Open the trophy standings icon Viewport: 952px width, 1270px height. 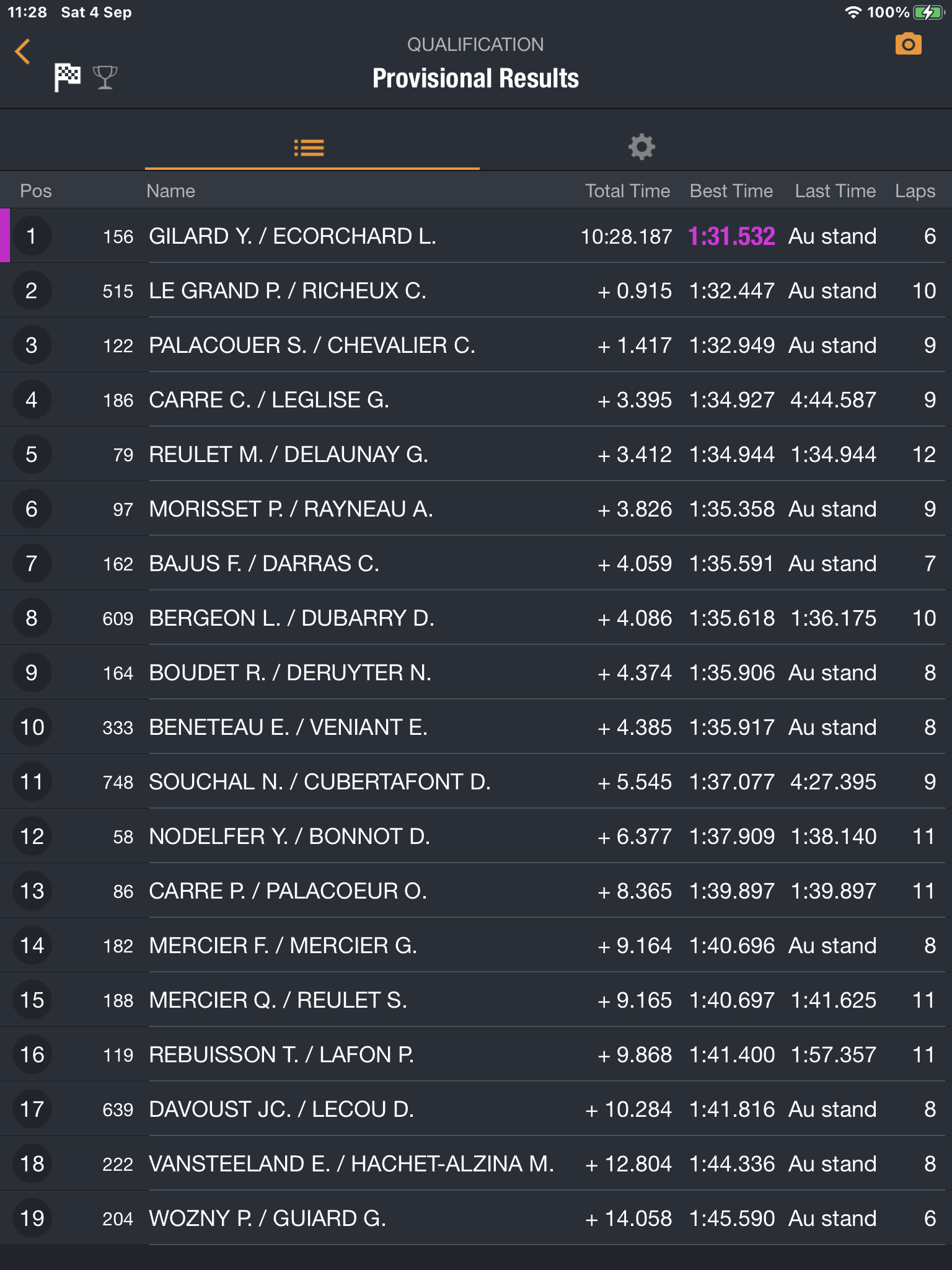105,78
